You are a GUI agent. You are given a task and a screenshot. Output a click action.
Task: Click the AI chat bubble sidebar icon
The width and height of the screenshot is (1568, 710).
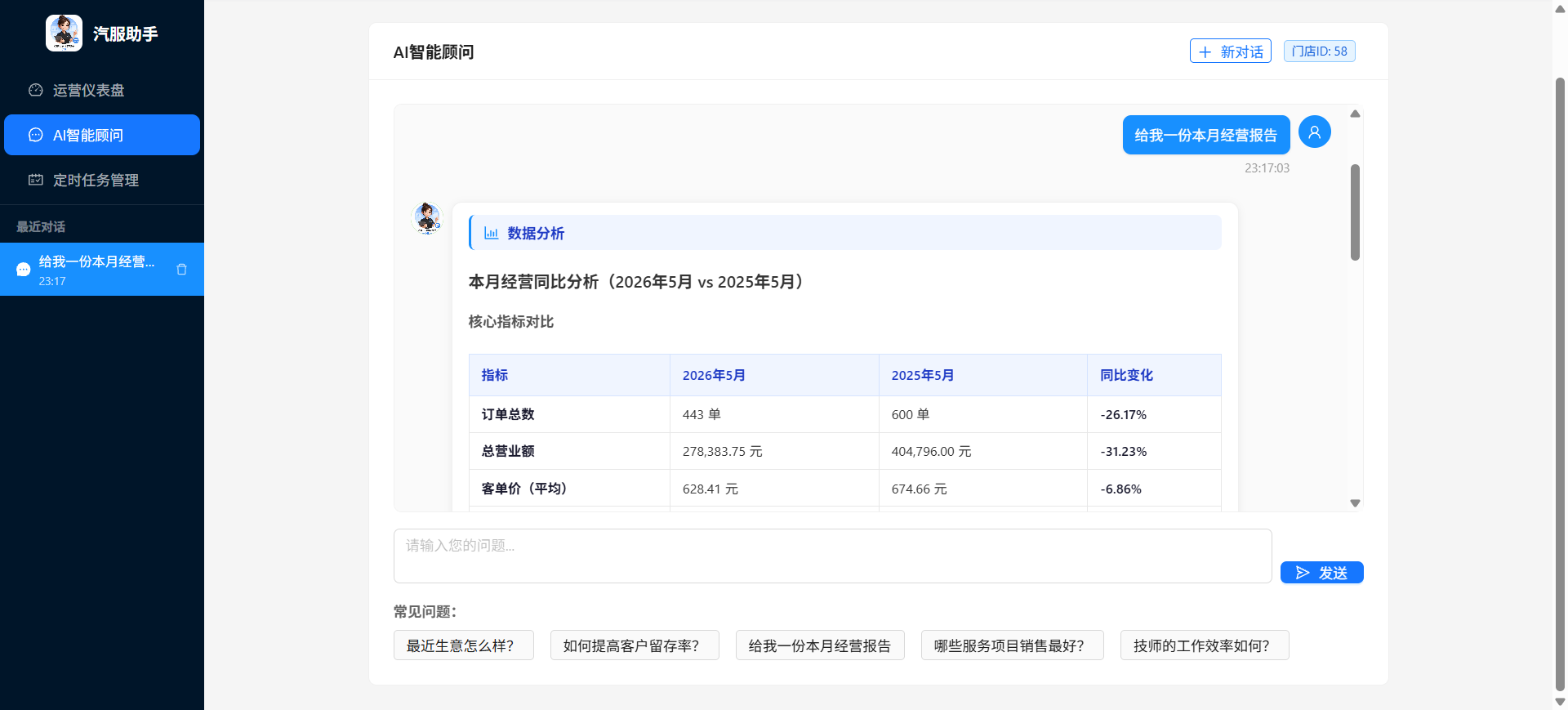[36, 135]
